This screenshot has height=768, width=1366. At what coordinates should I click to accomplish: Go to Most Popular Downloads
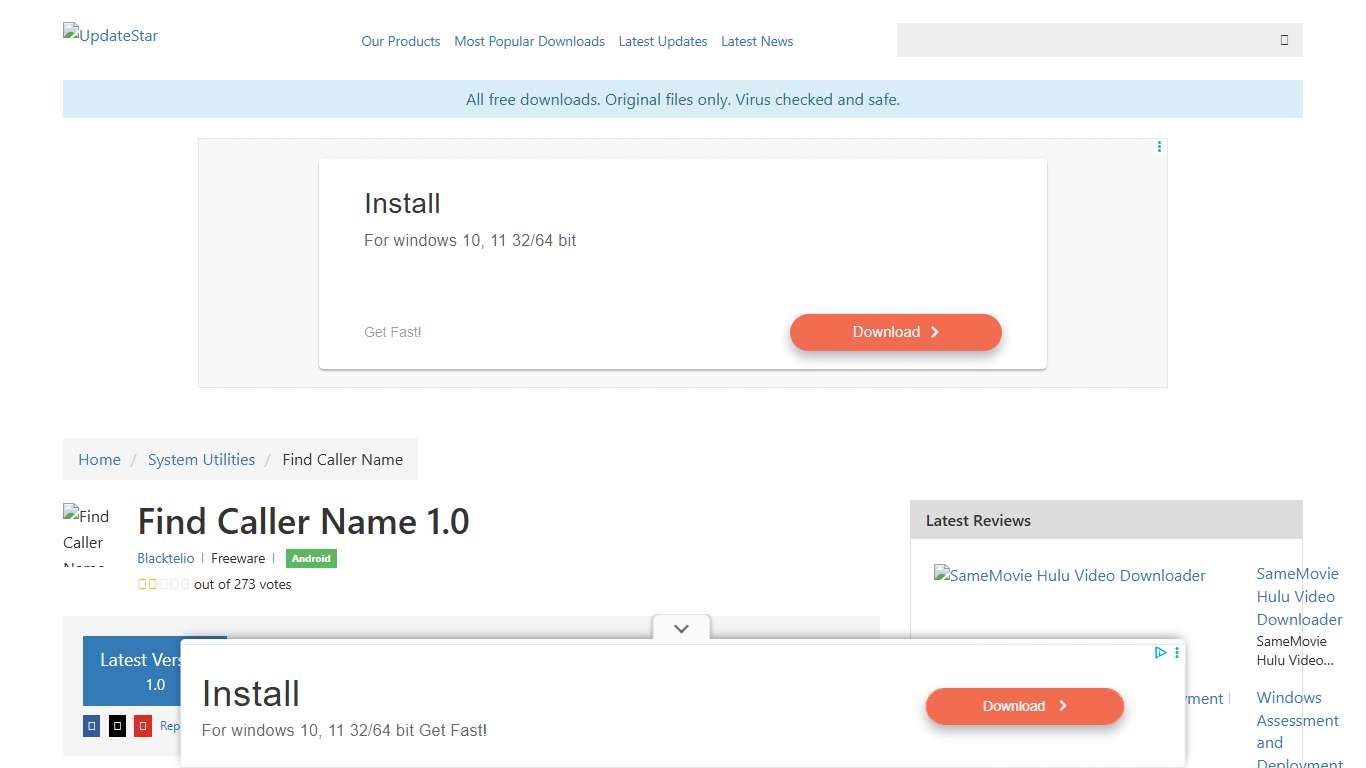coord(529,42)
